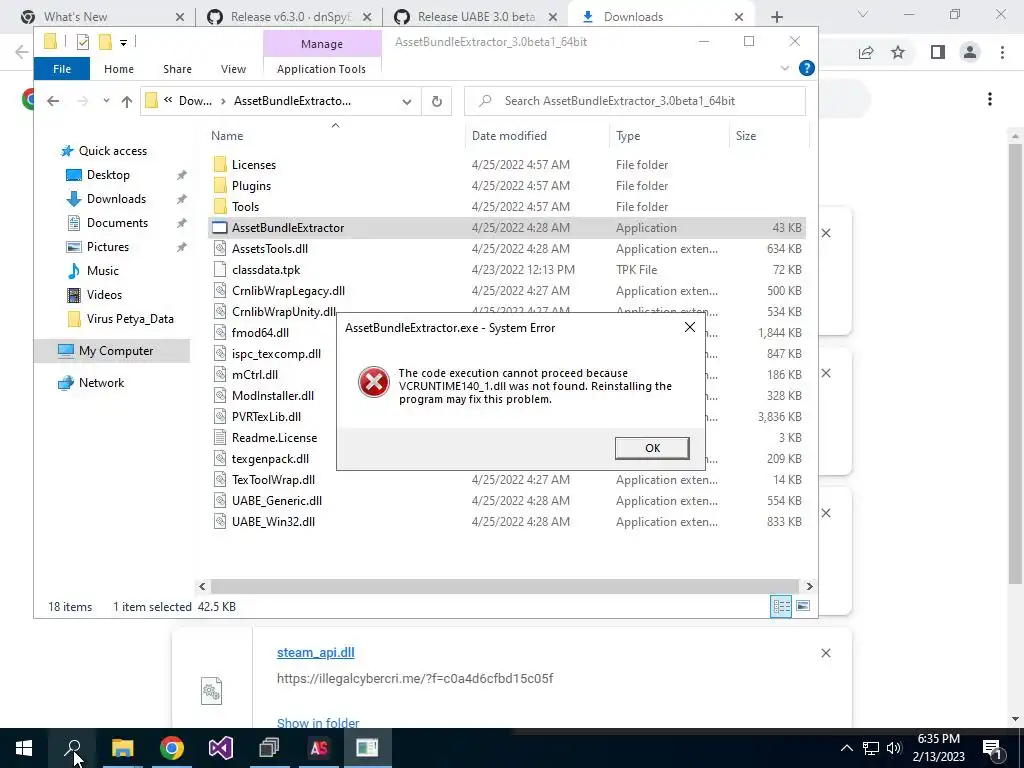Click the new folder icon in title bar

click(x=105, y=42)
